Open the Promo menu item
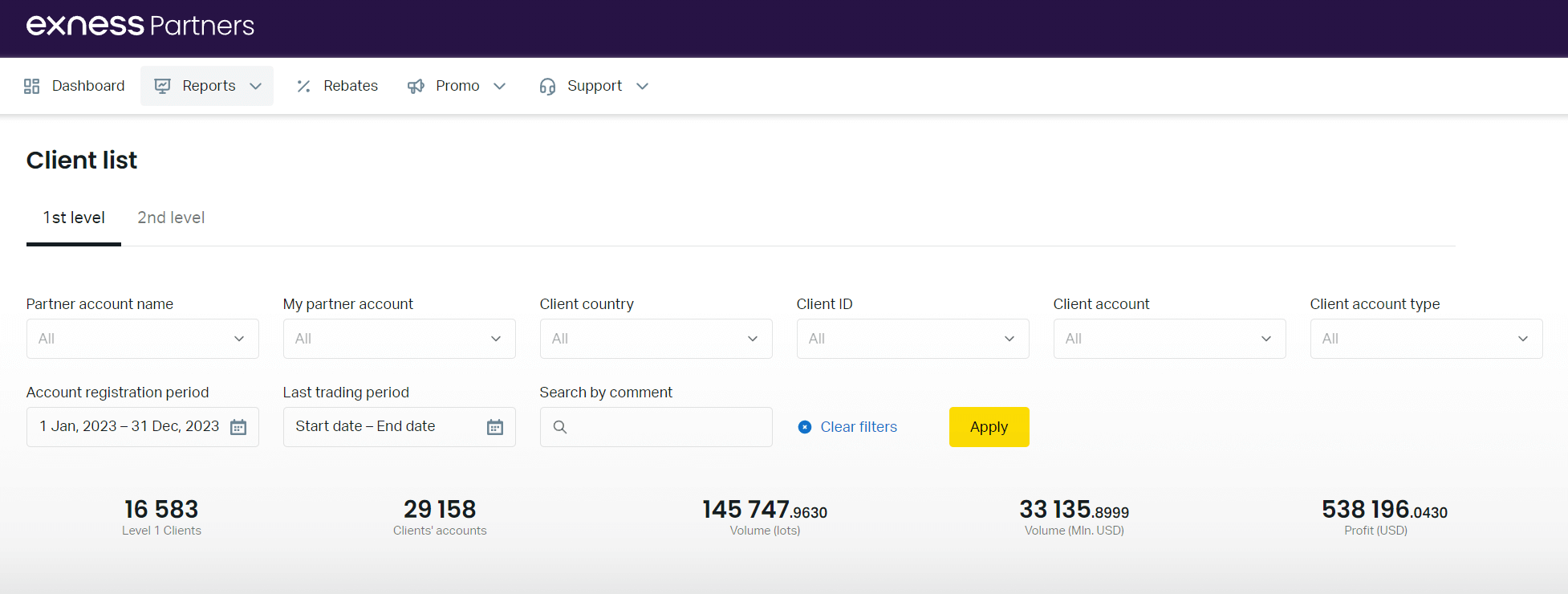 pos(457,86)
